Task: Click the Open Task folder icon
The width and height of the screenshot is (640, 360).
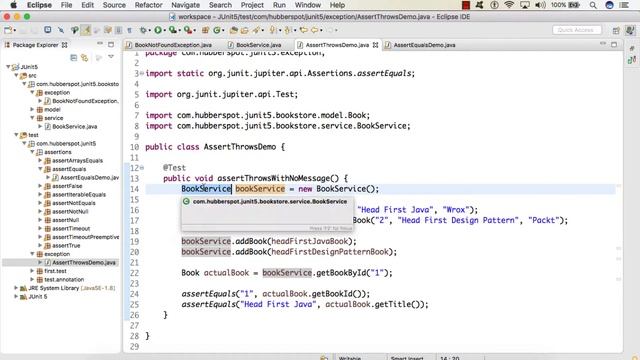Action: (x=244, y=30)
